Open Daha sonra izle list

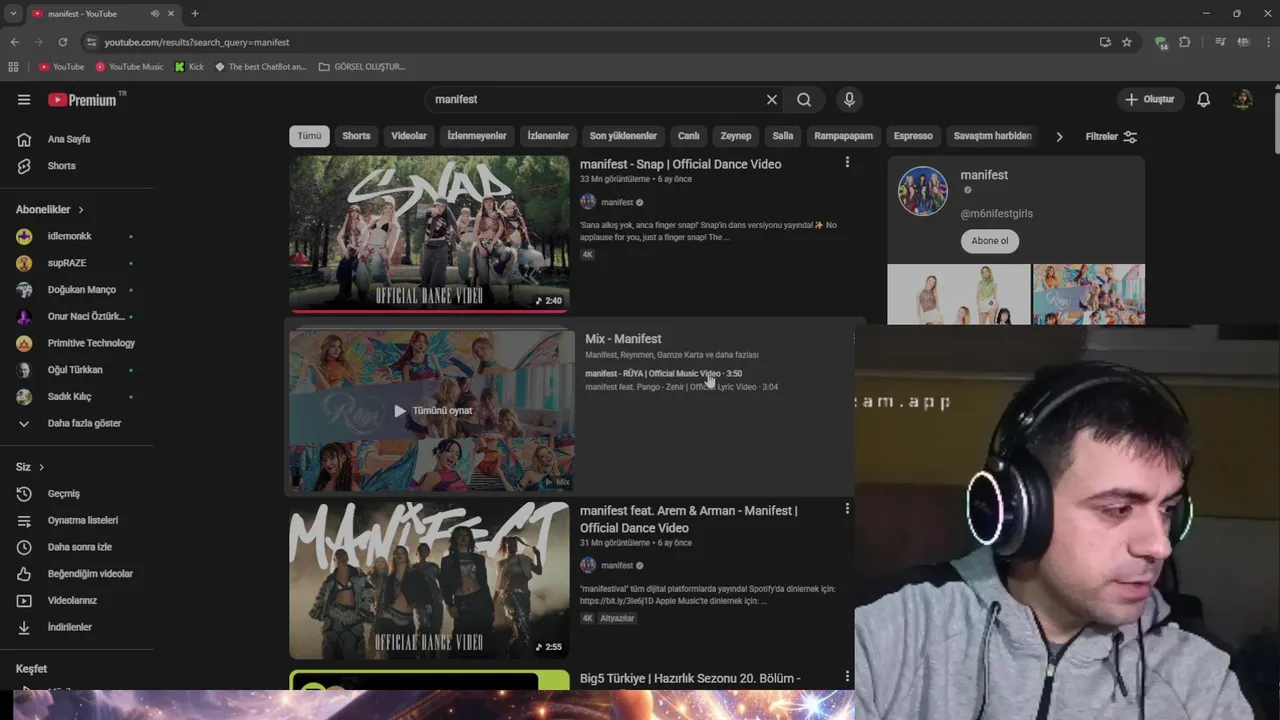pyautogui.click(x=78, y=547)
